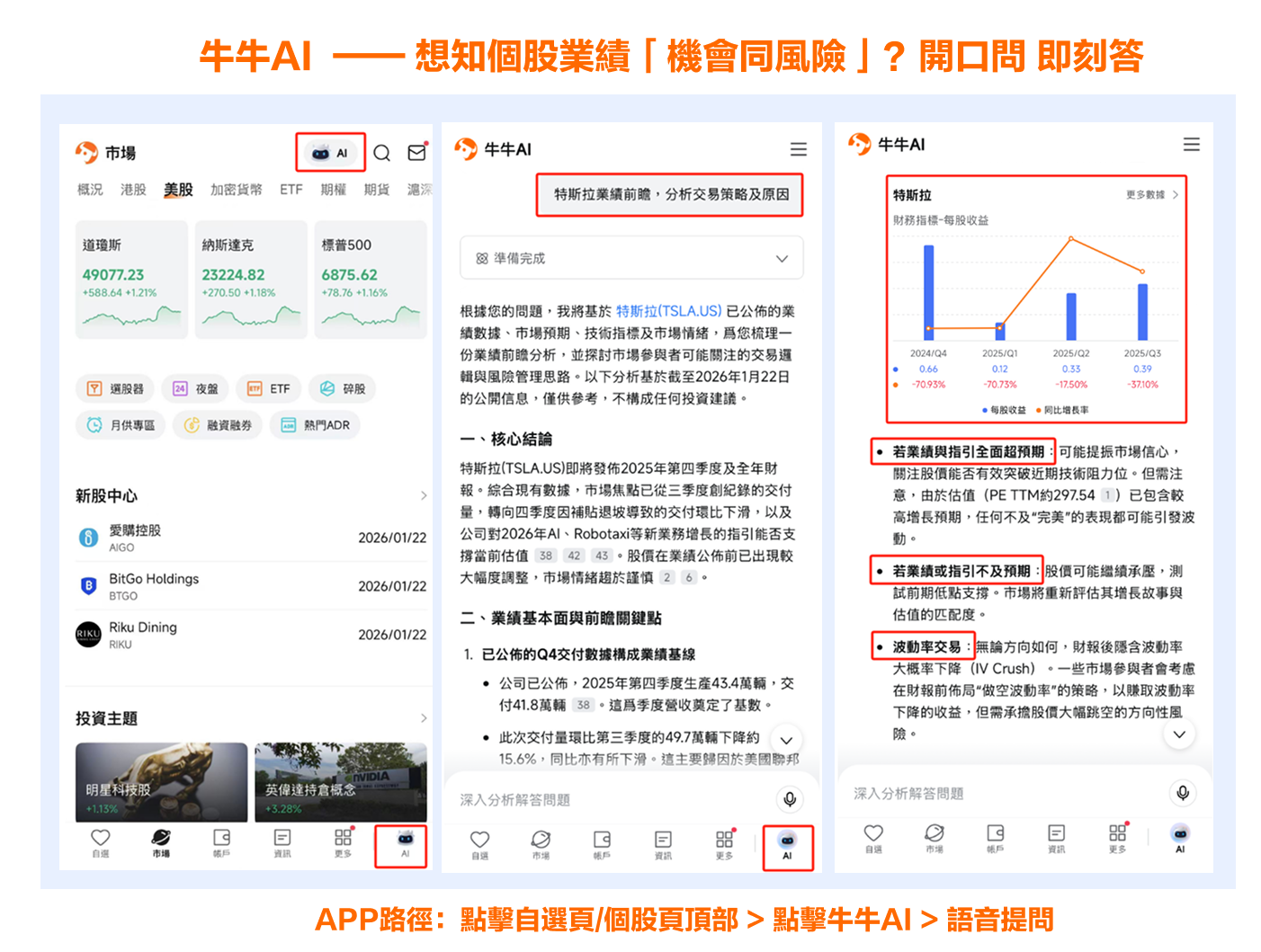Open the AI assistant button in market header

point(330,153)
